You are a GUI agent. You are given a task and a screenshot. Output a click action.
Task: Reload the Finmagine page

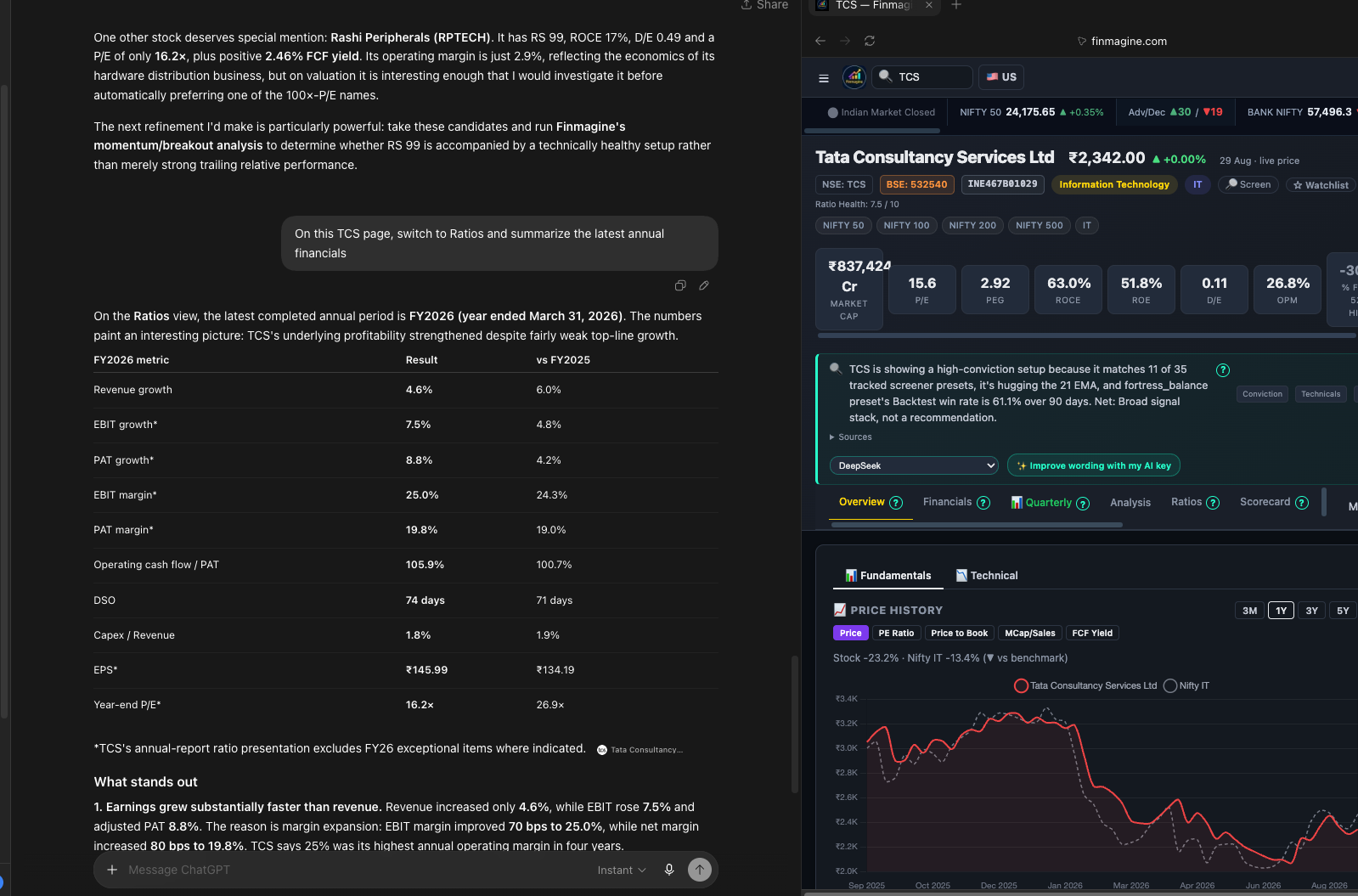tap(870, 41)
